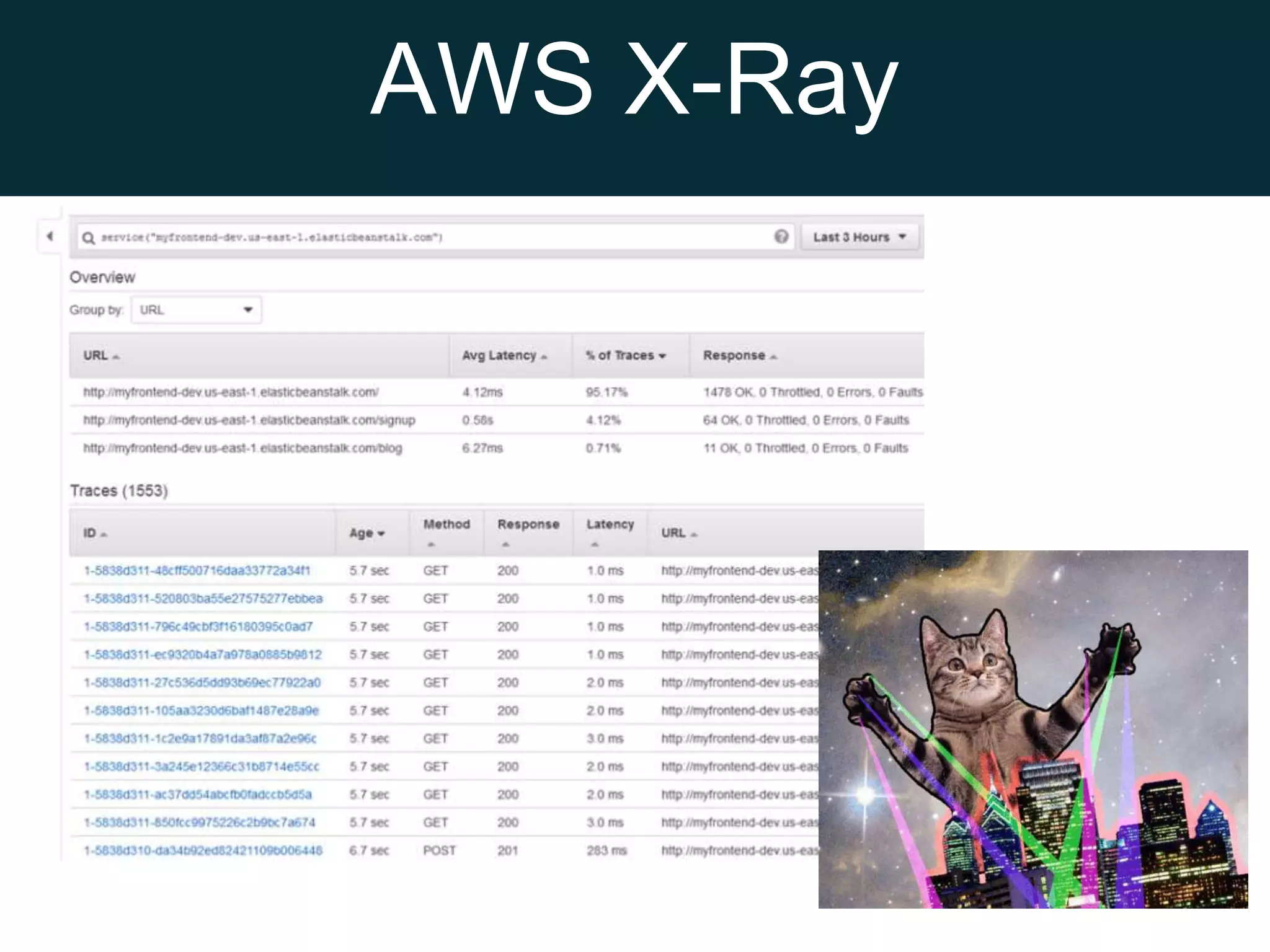Sort overview by URL column

(x=101, y=356)
